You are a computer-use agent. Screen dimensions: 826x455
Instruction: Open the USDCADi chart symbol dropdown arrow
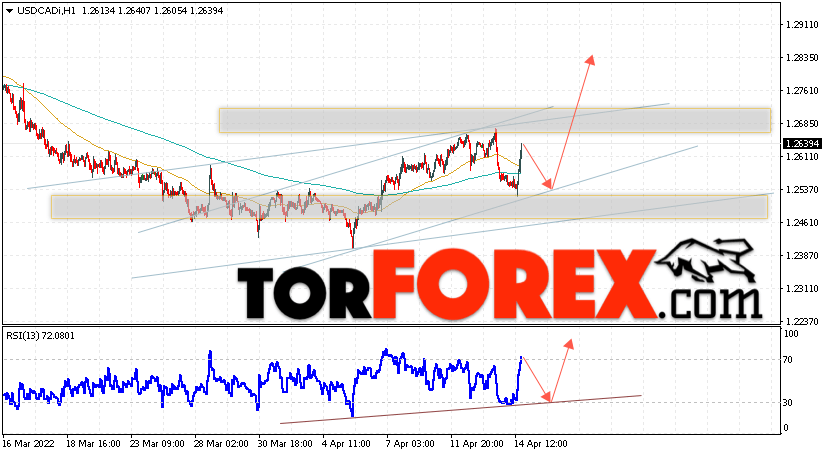tap(9, 11)
